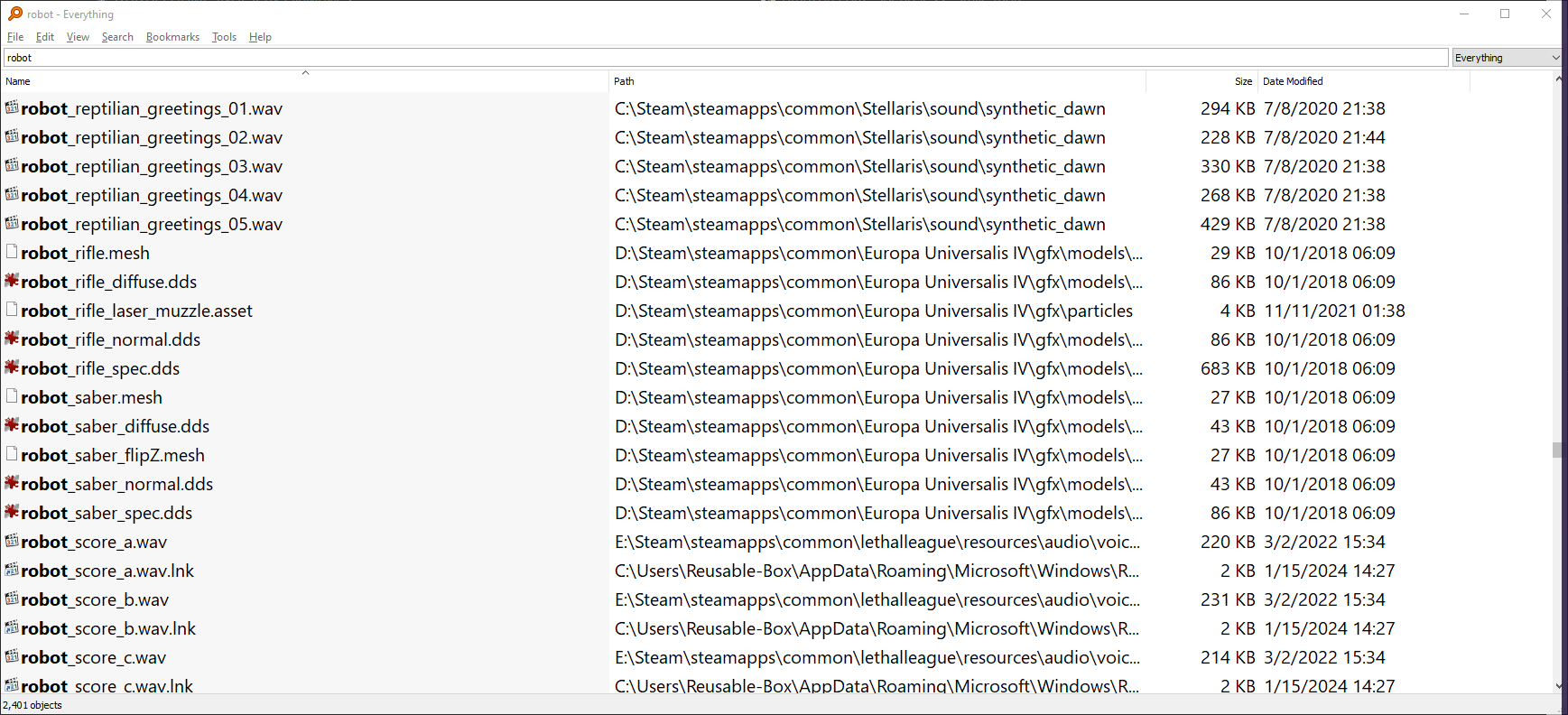This screenshot has width=1568, height=715.
Task: Click the audio icon of robot_score_a.wav
Action: point(12,541)
